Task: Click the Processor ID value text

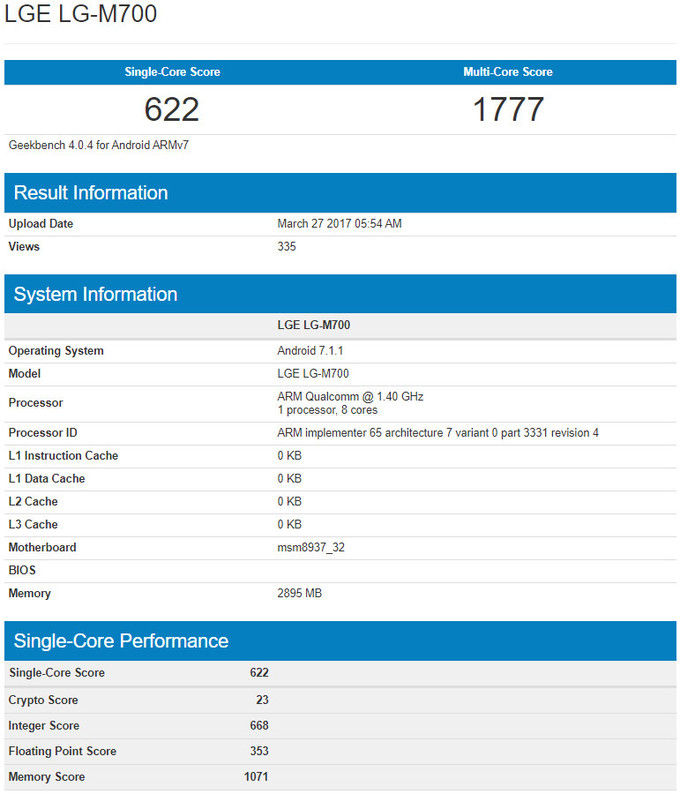Action: [x=438, y=433]
